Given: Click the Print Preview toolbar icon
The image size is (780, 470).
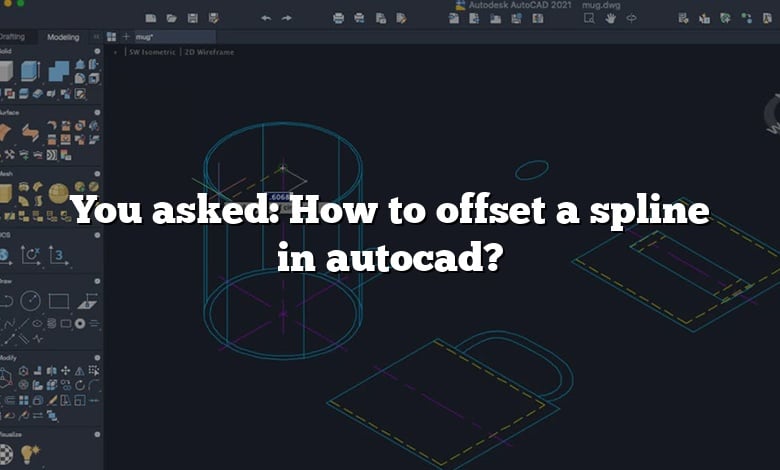Looking at the screenshot, I should click(x=359, y=18).
